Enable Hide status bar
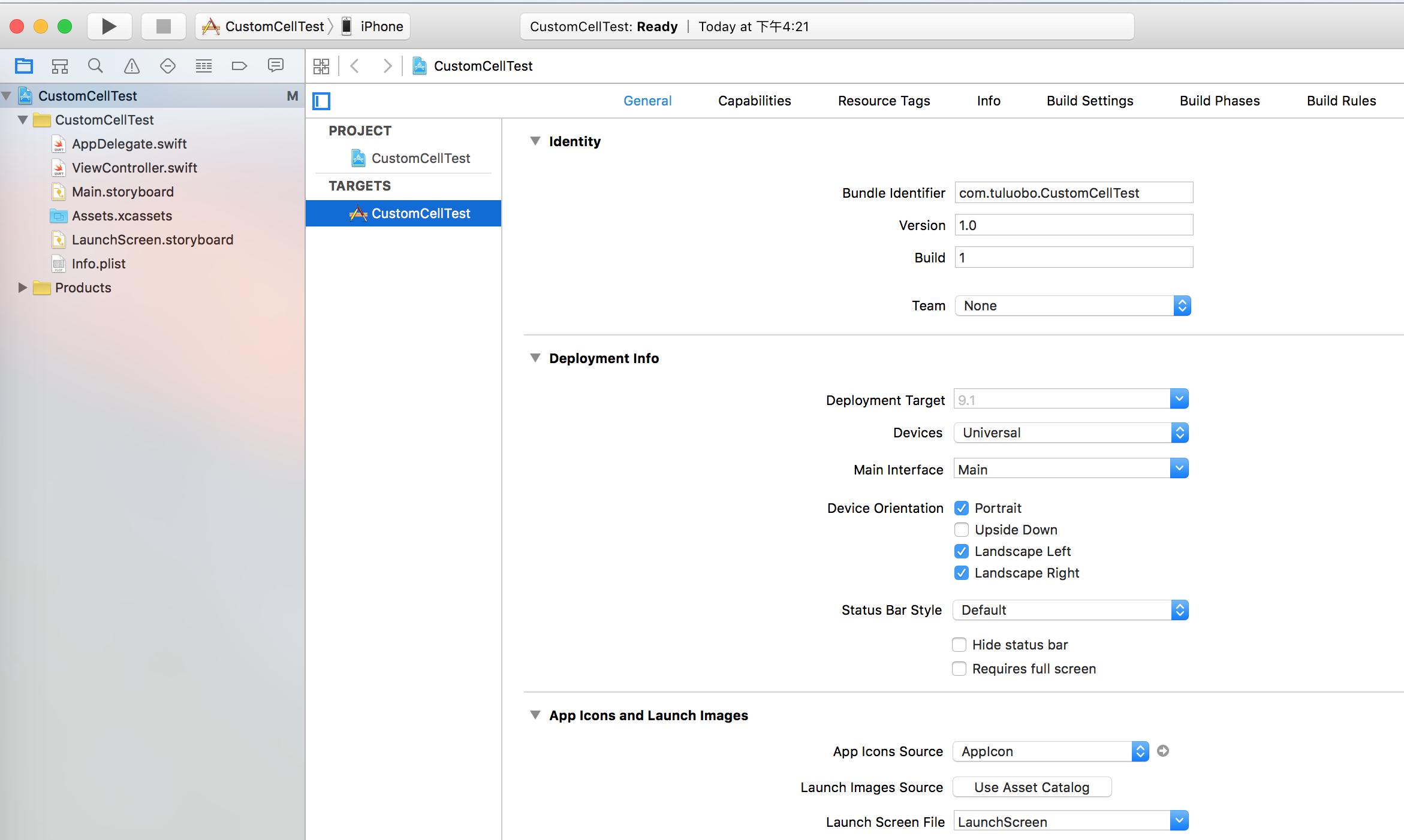 [959, 645]
